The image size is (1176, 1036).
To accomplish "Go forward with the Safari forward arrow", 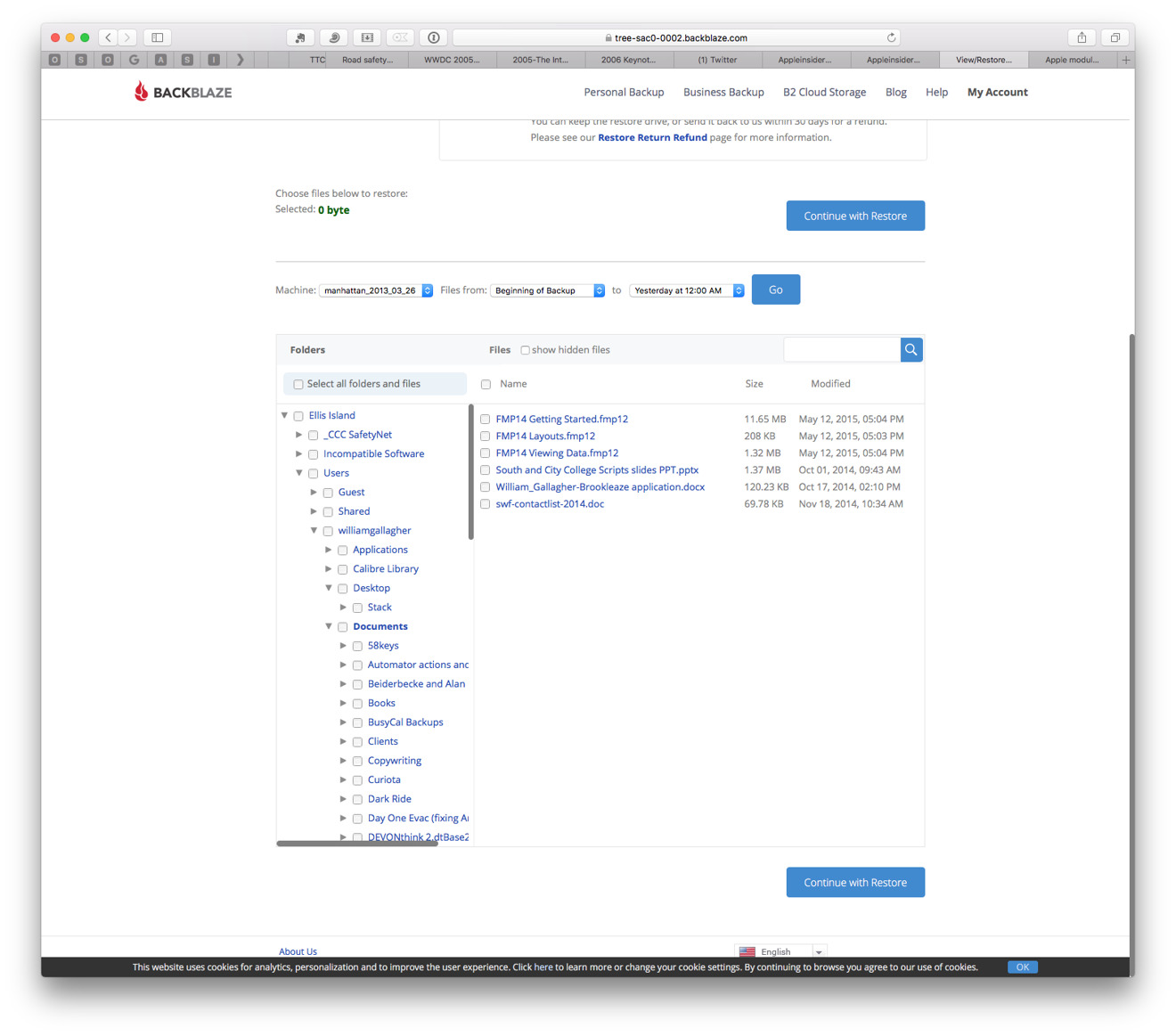I will coord(128,37).
